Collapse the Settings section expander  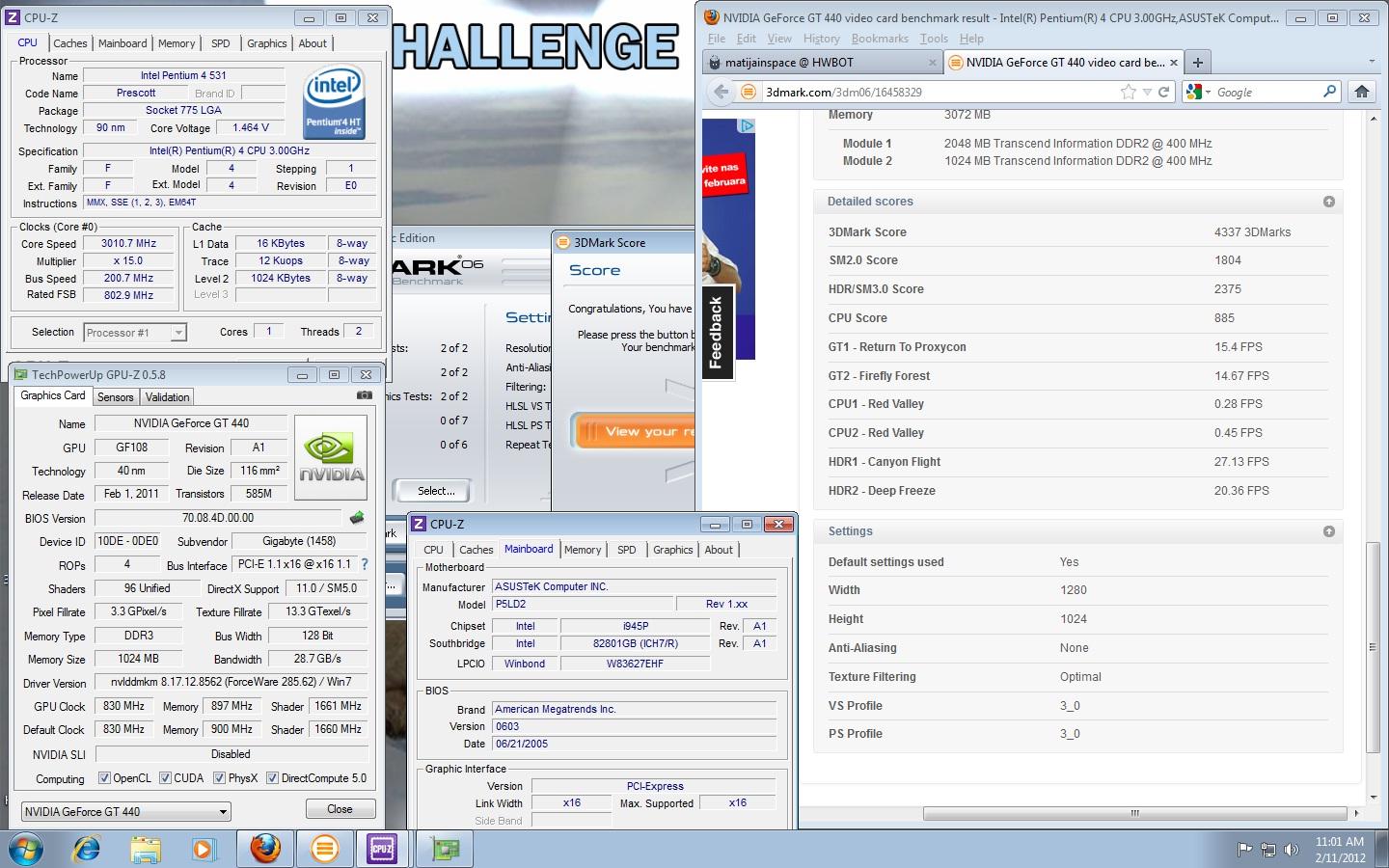[x=1328, y=531]
